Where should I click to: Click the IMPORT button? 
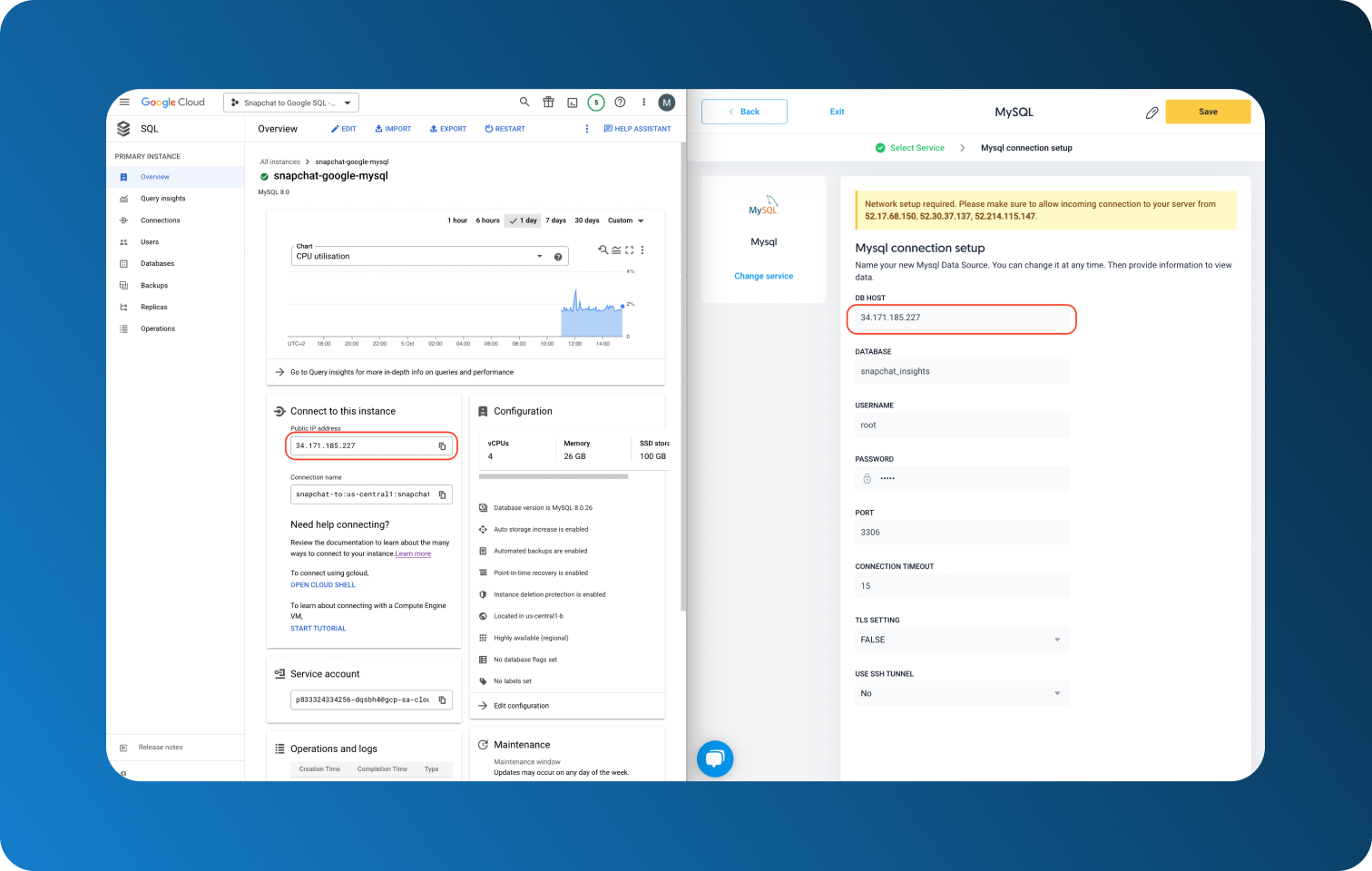click(393, 129)
